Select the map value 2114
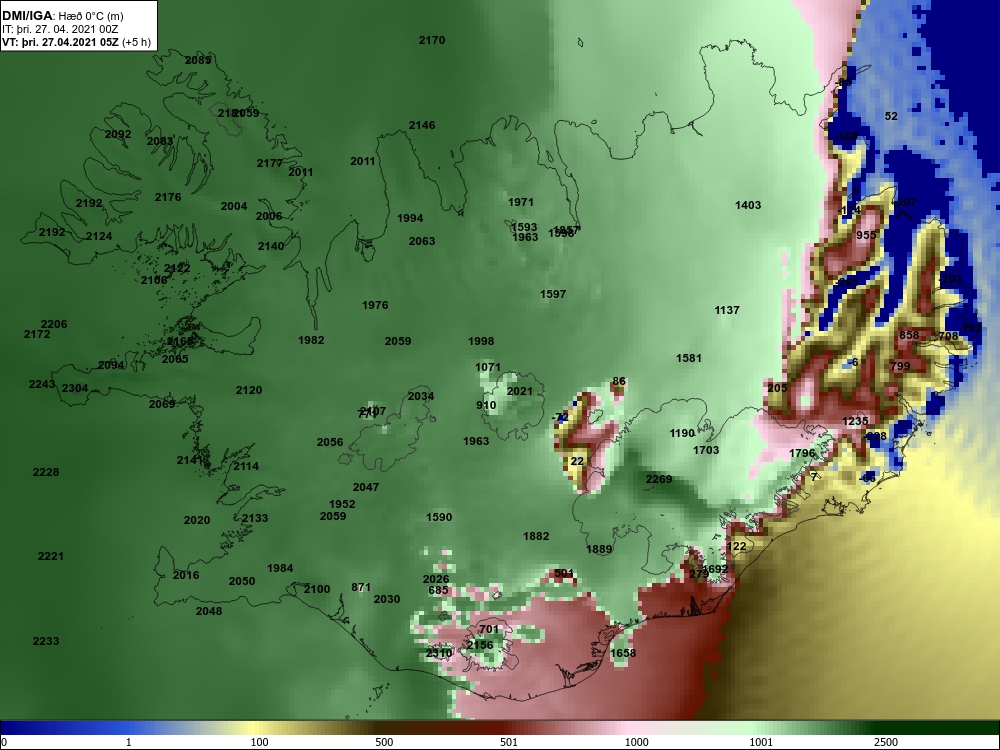The width and height of the screenshot is (1000, 750). [x=246, y=466]
